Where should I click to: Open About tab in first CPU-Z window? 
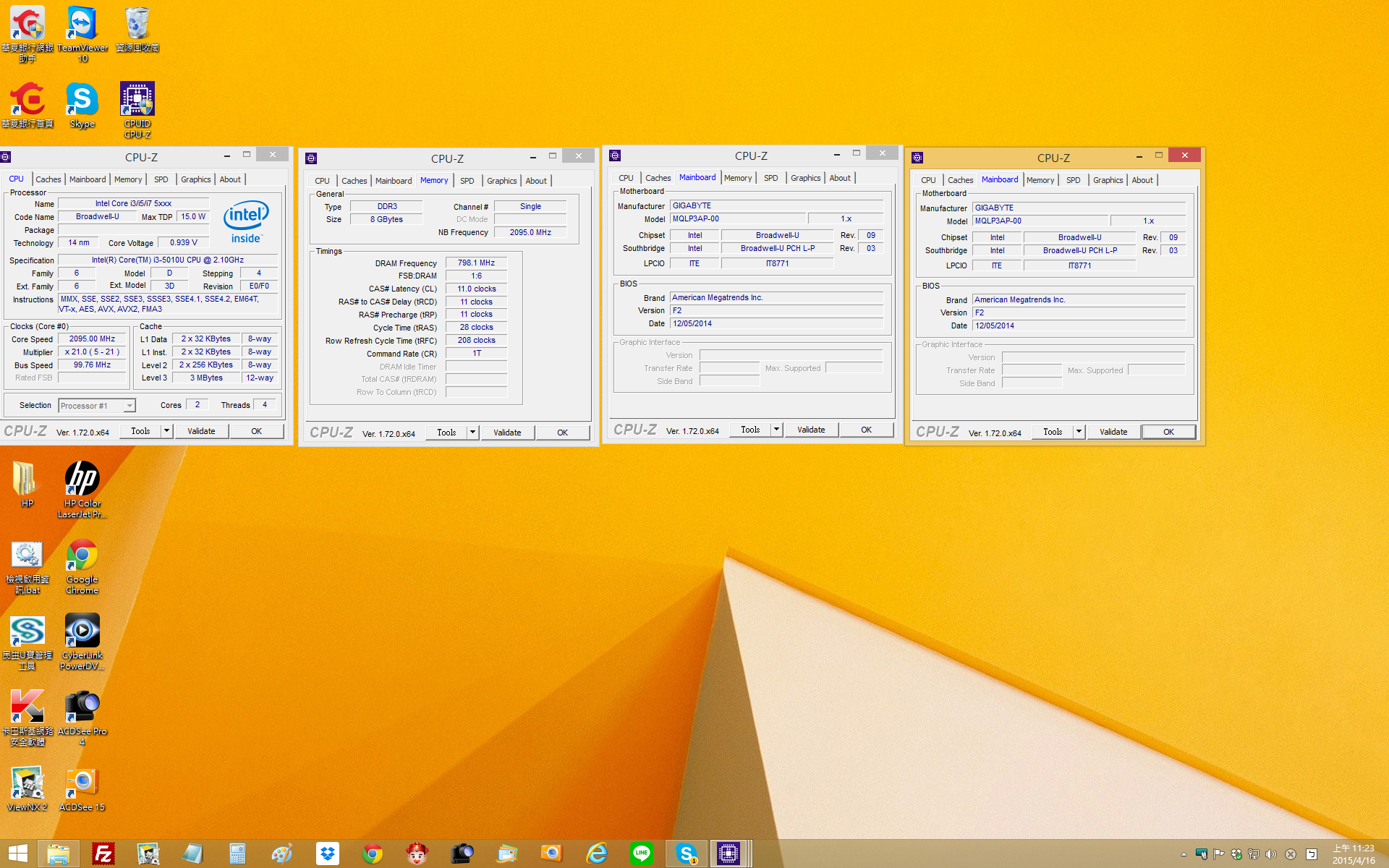tap(230, 179)
